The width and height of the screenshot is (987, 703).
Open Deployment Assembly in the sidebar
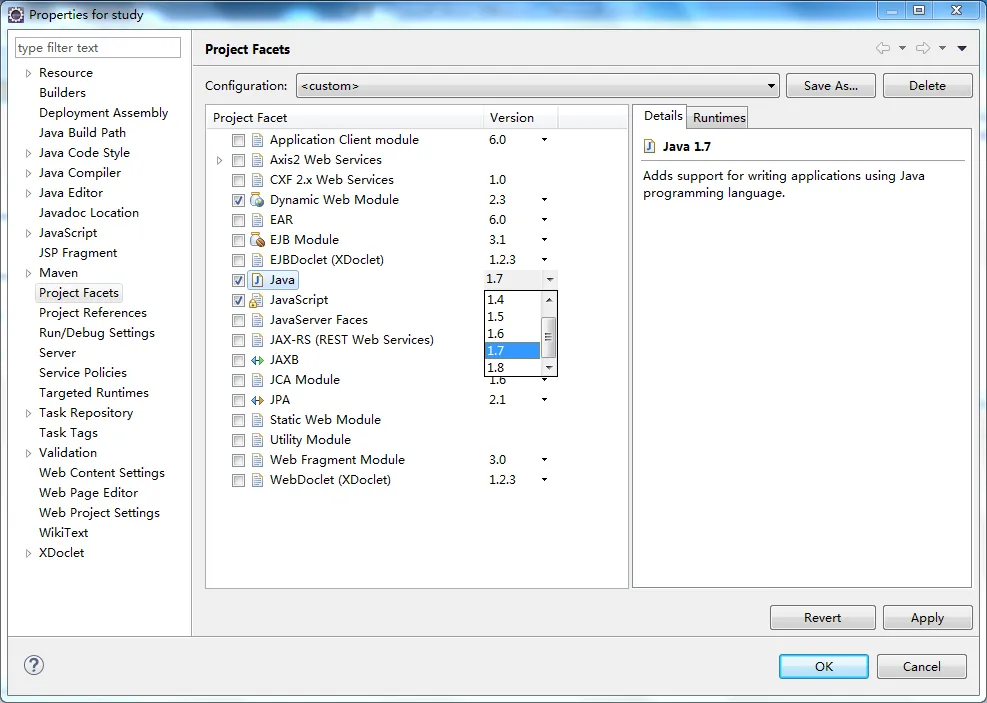tap(103, 113)
